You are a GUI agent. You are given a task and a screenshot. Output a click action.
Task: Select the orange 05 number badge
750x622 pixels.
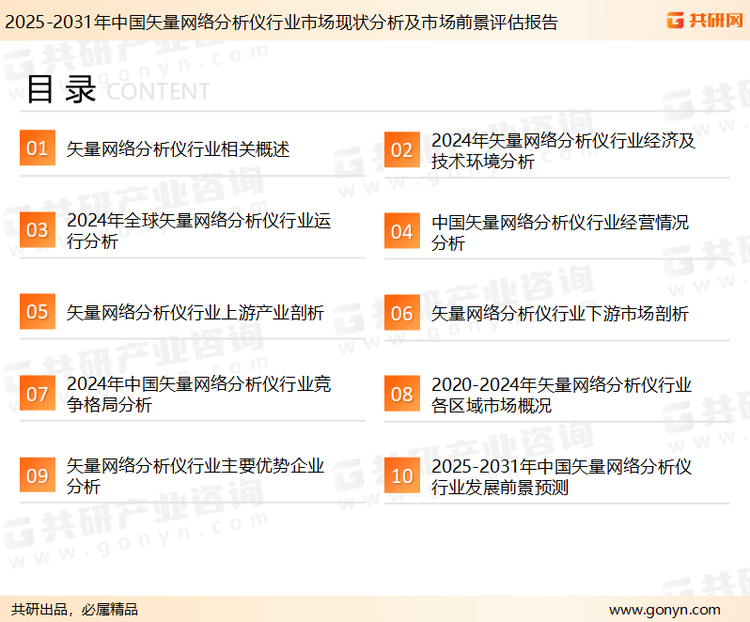[37, 311]
